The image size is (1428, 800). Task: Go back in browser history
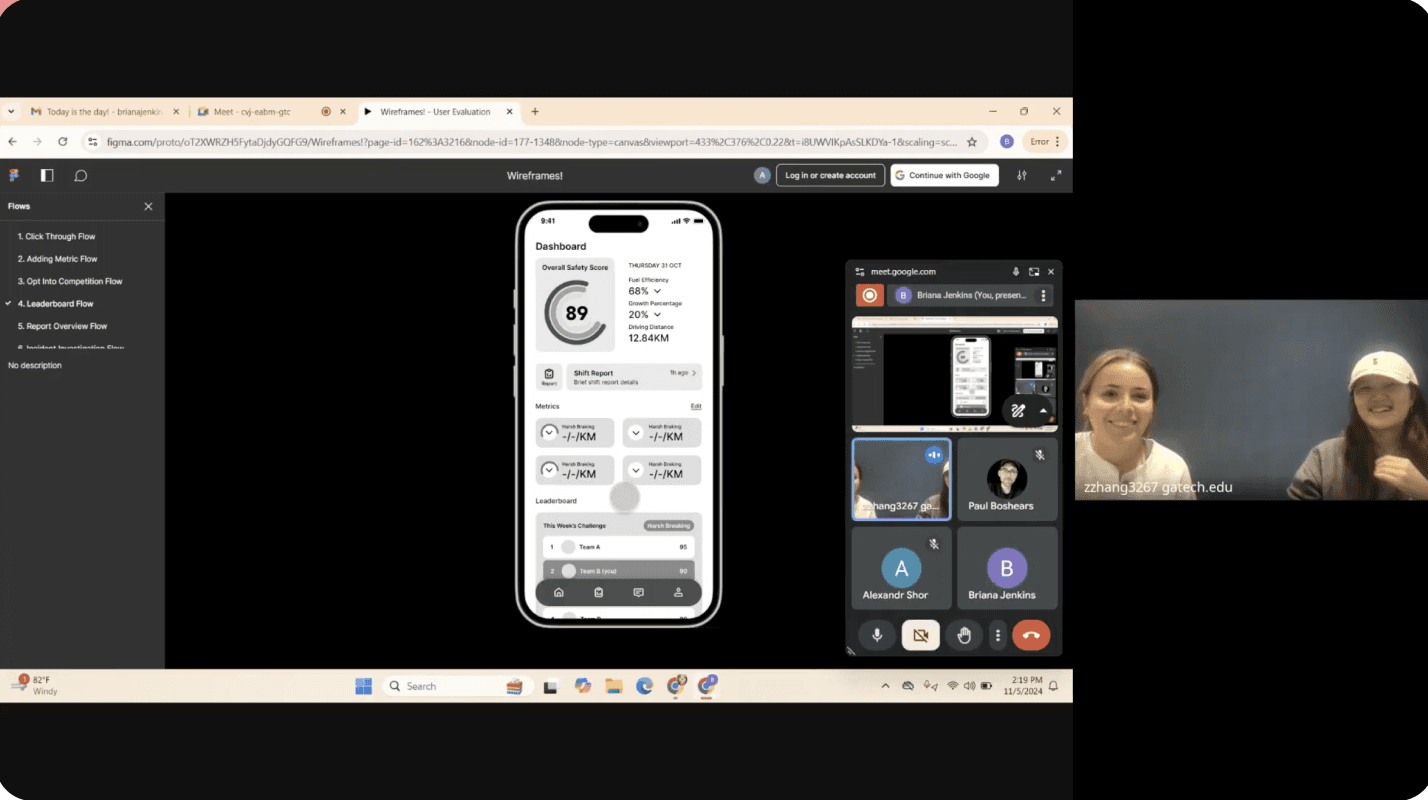(12, 142)
